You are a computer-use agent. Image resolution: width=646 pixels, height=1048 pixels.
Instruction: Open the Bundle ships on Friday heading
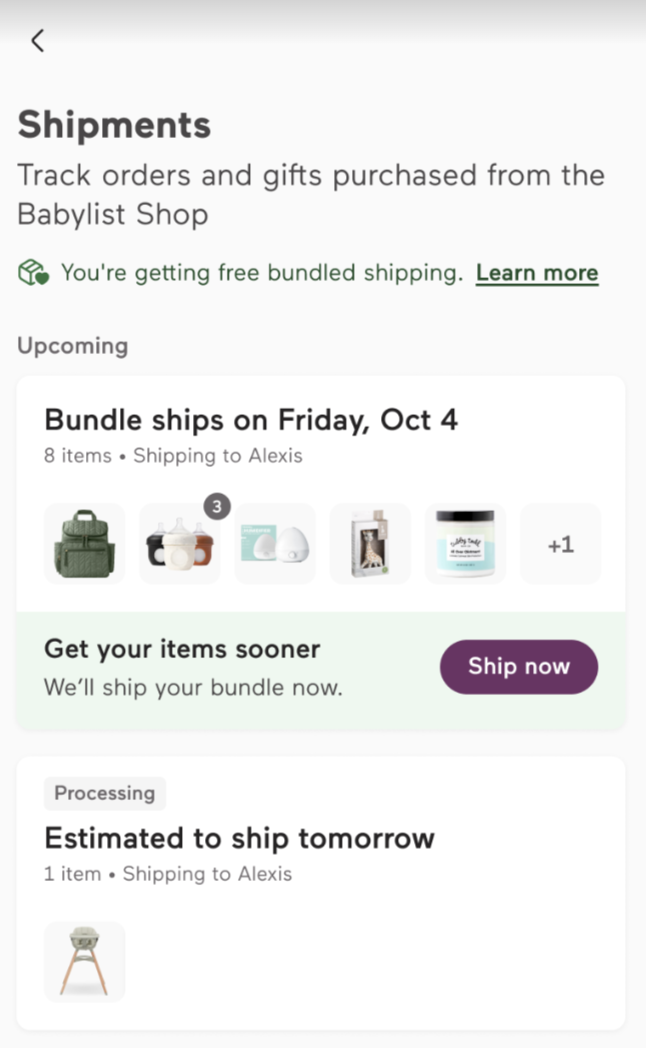tap(251, 420)
